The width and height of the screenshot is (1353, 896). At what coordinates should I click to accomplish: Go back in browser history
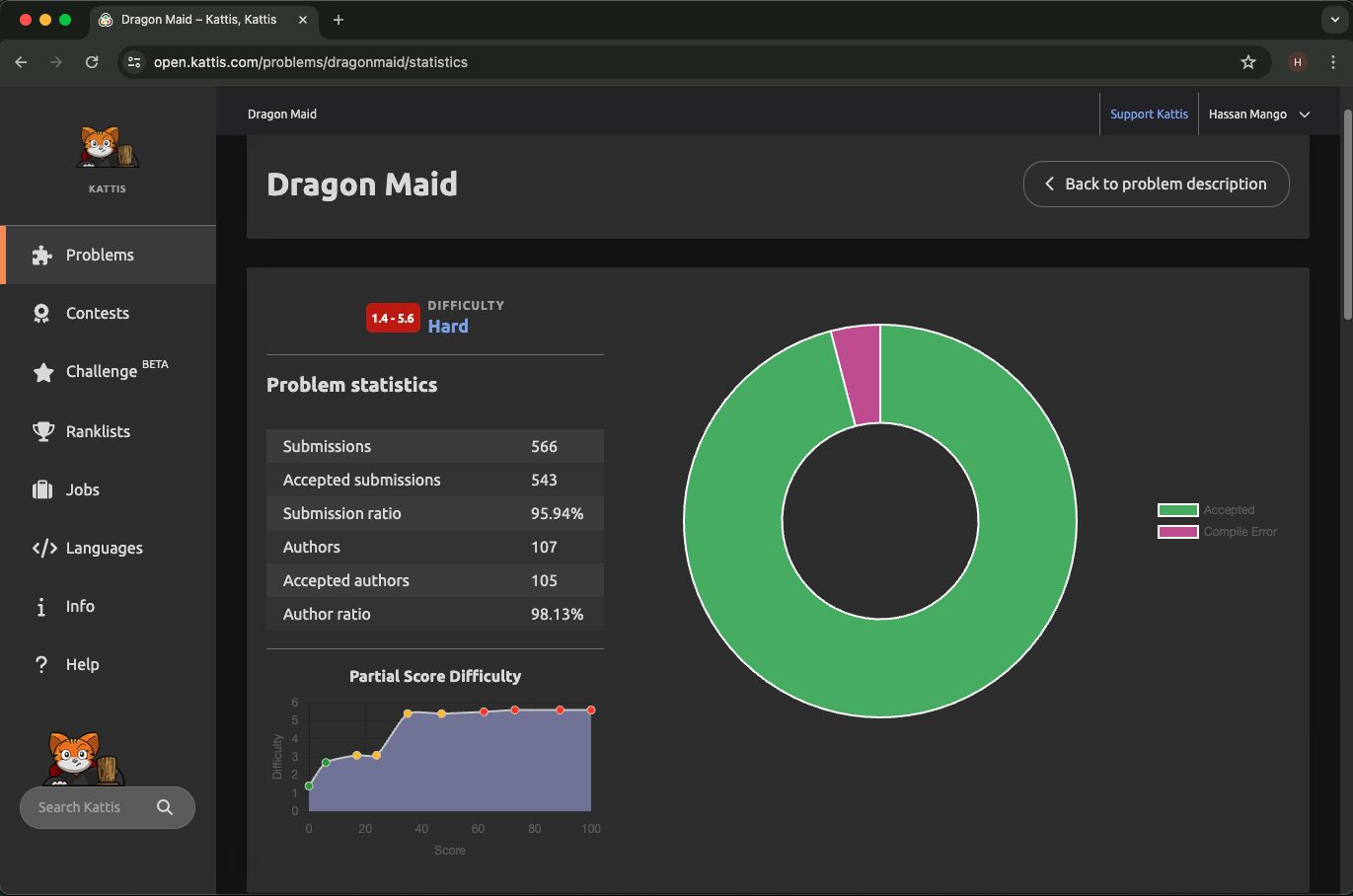pyautogui.click(x=21, y=62)
